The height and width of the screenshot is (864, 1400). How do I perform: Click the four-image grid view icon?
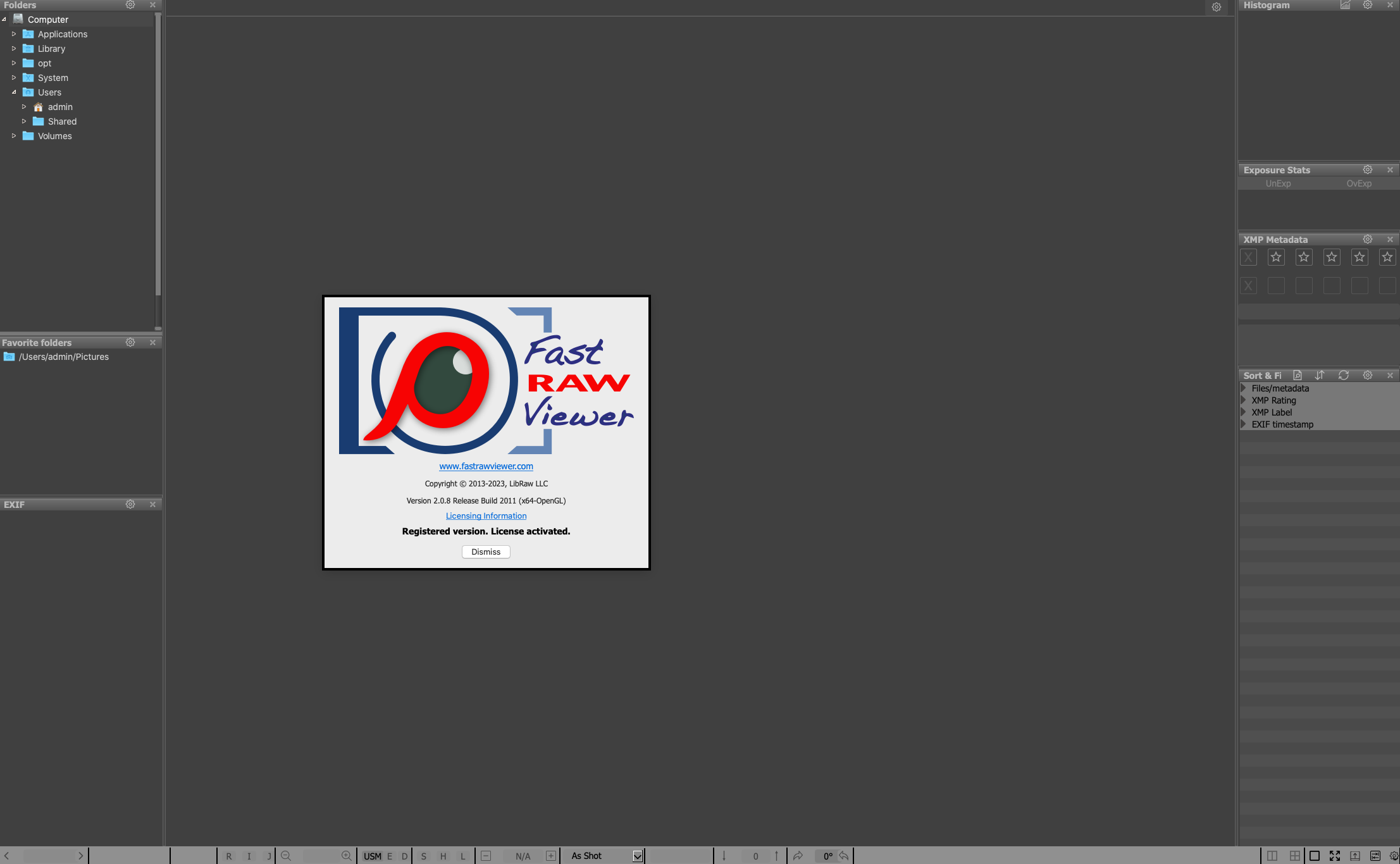point(1295,856)
